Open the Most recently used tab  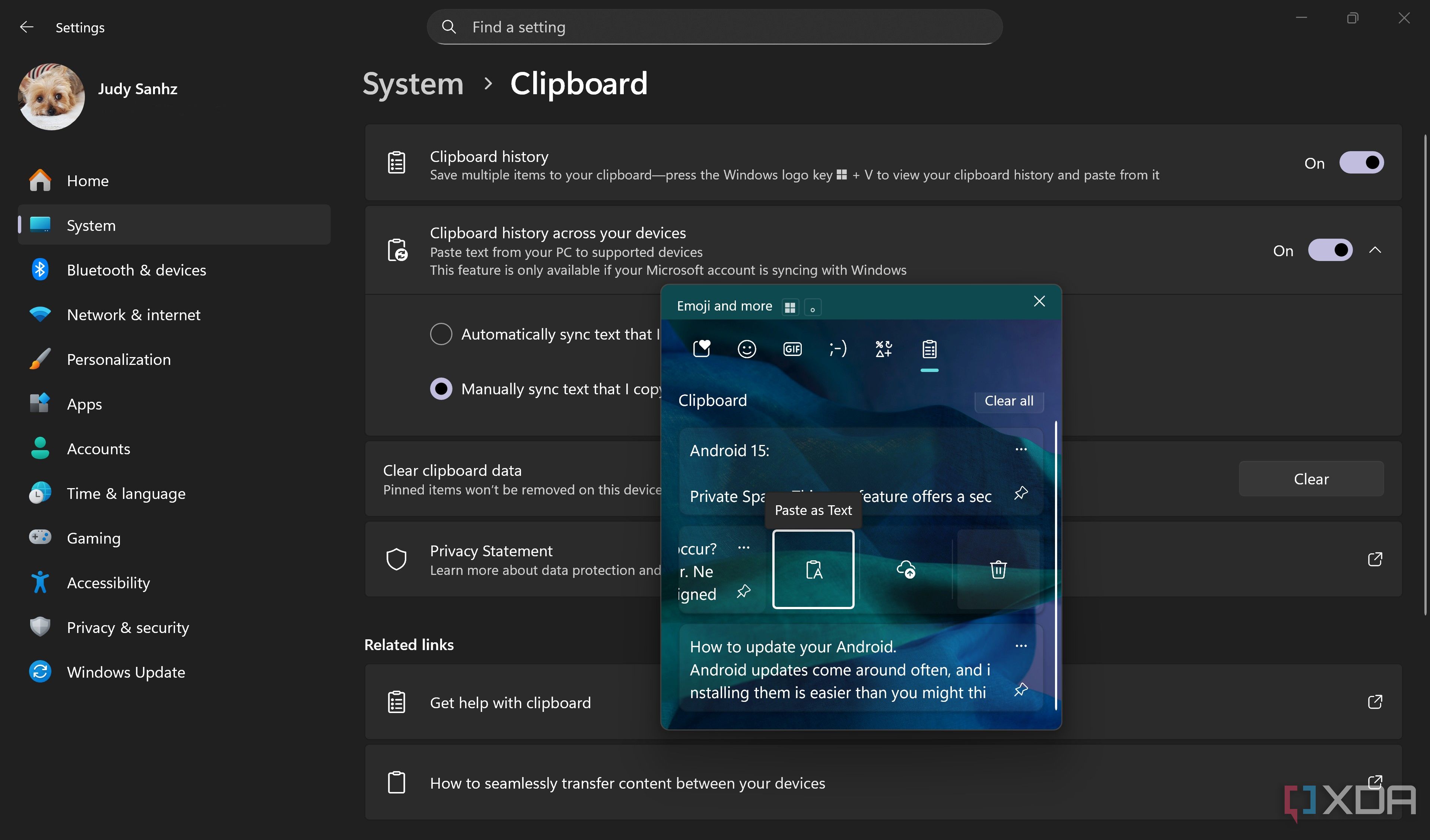click(x=701, y=349)
